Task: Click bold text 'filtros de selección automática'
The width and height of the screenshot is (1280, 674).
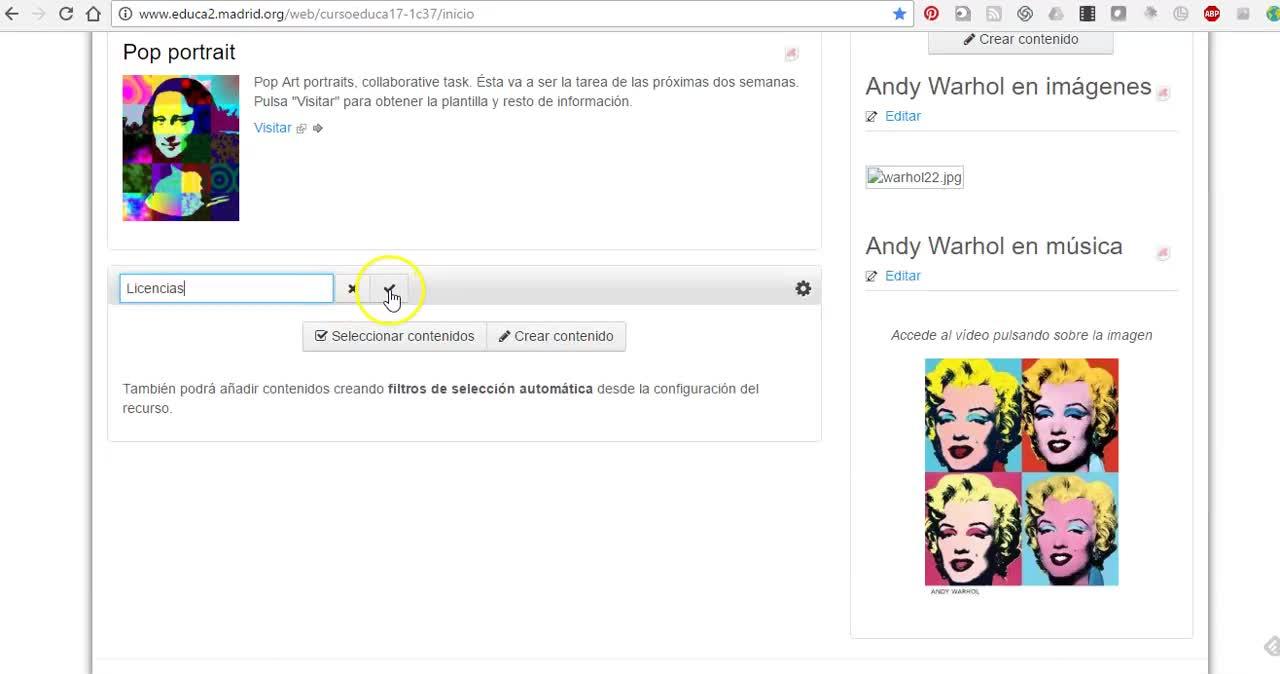Action: (x=490, y=389)
